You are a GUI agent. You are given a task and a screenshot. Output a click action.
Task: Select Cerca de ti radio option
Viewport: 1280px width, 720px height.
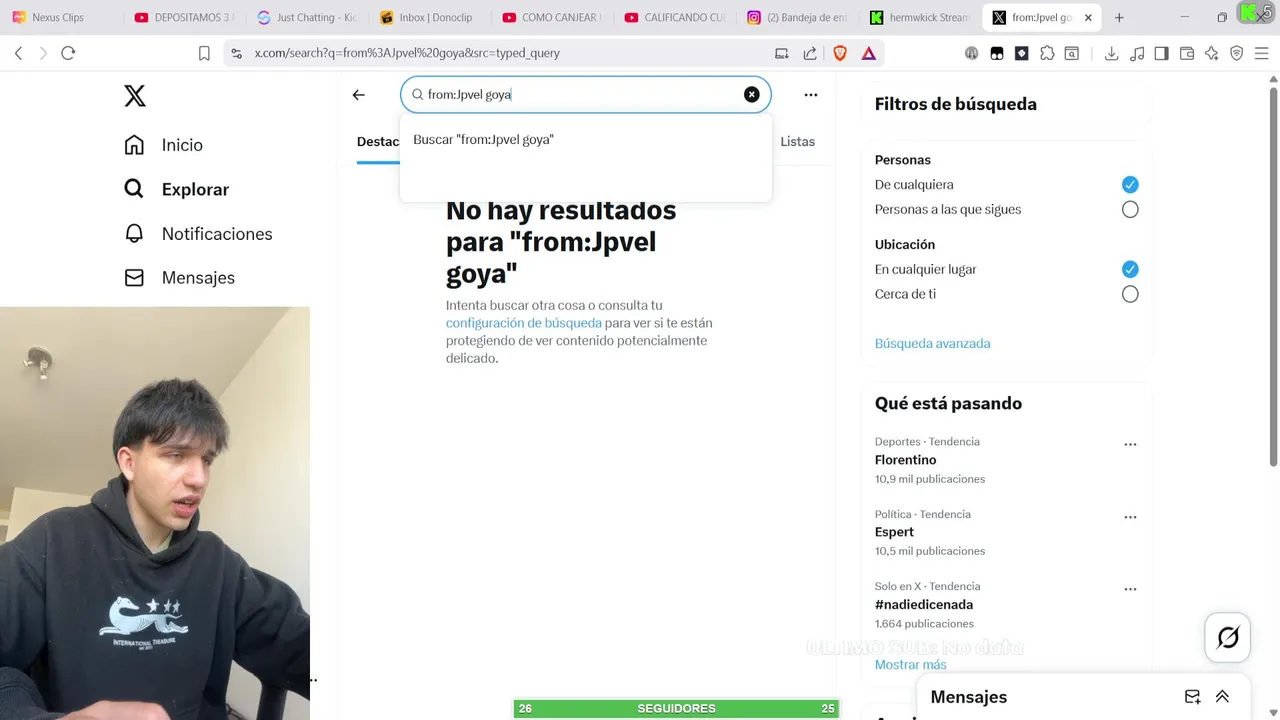coord(1130,294)
